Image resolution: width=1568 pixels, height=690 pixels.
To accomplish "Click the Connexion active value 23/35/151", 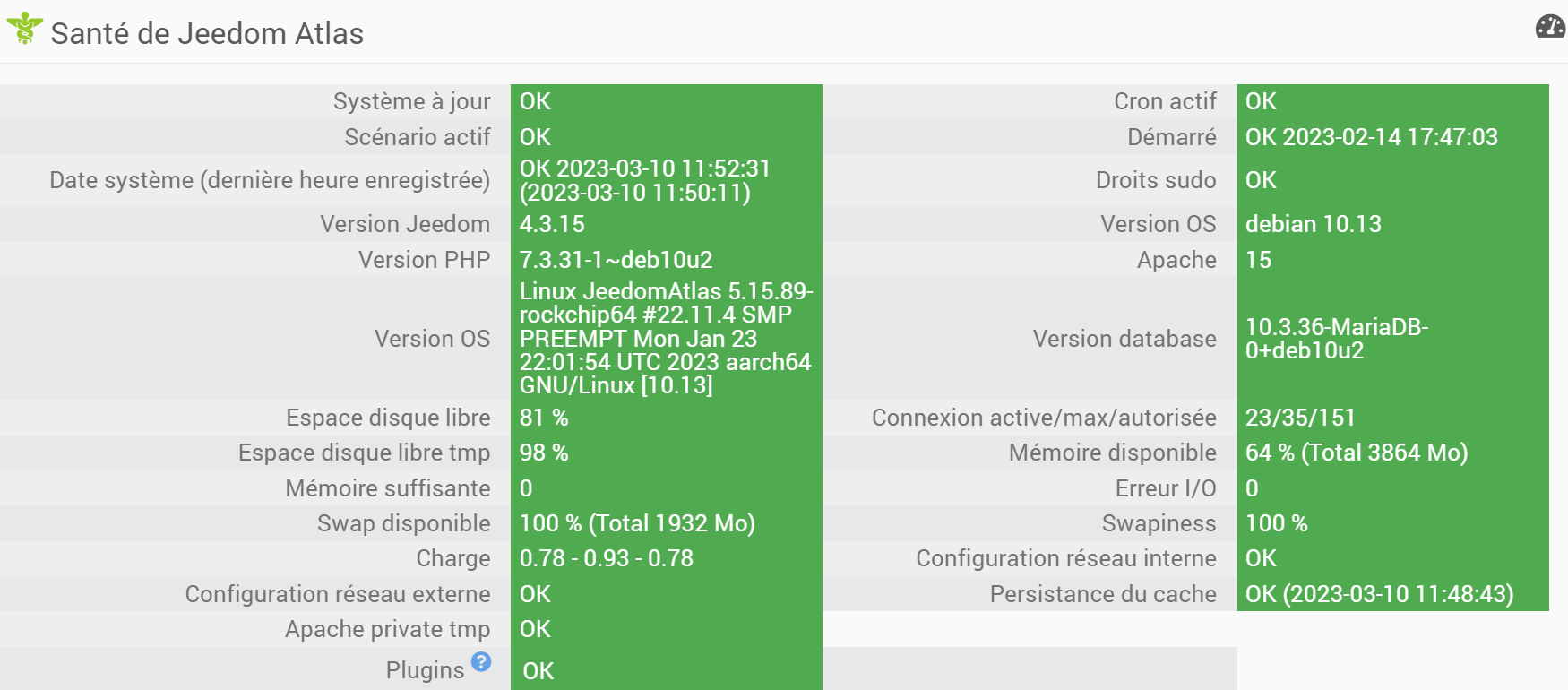I will tap(1300, 418).
